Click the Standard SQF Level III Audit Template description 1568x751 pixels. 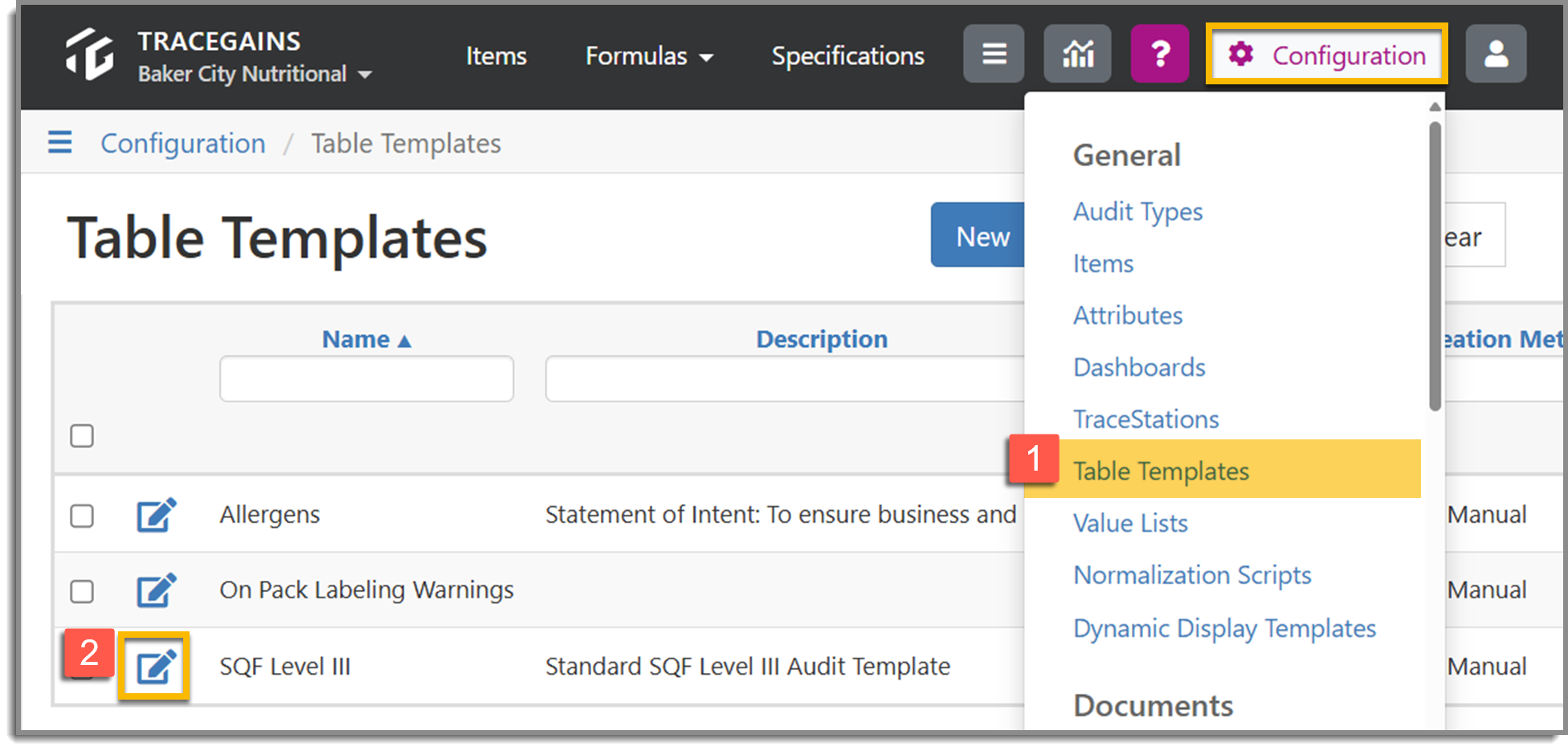pos(748,667)
